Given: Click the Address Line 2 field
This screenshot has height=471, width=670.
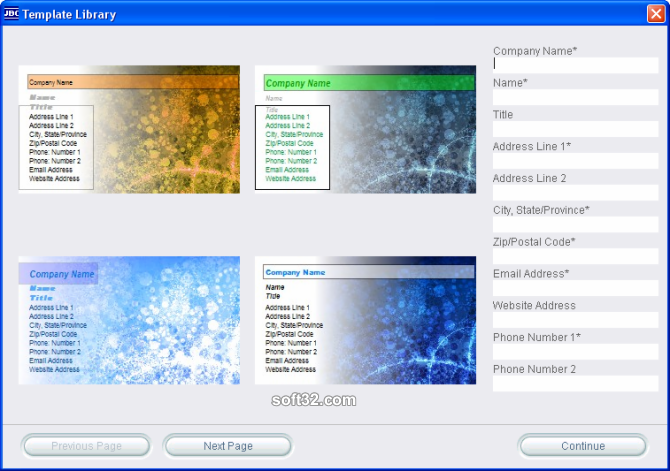Looking at the screenshot, I should coord(576,193).
